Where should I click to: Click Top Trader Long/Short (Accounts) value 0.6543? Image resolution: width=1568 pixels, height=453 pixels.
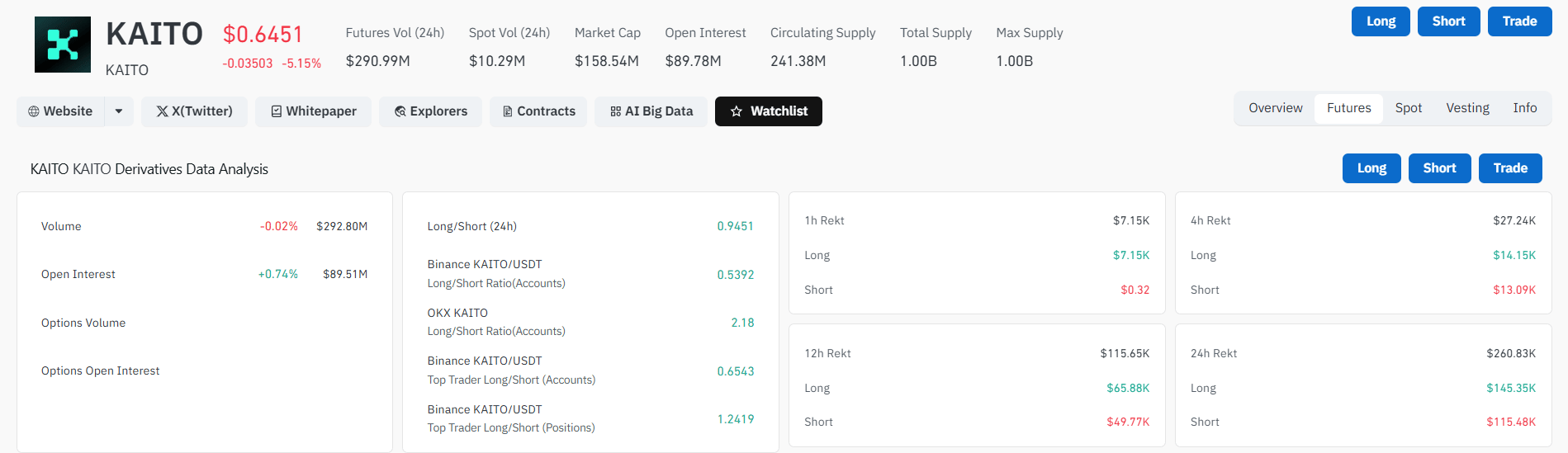[735, 371]
